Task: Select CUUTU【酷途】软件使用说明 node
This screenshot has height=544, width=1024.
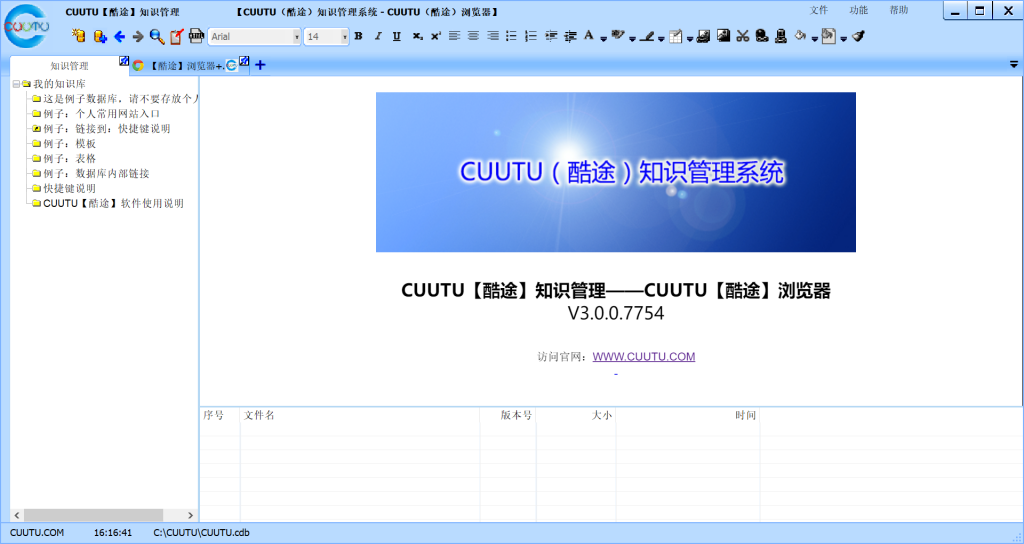Action: click(x=113, y=204)
